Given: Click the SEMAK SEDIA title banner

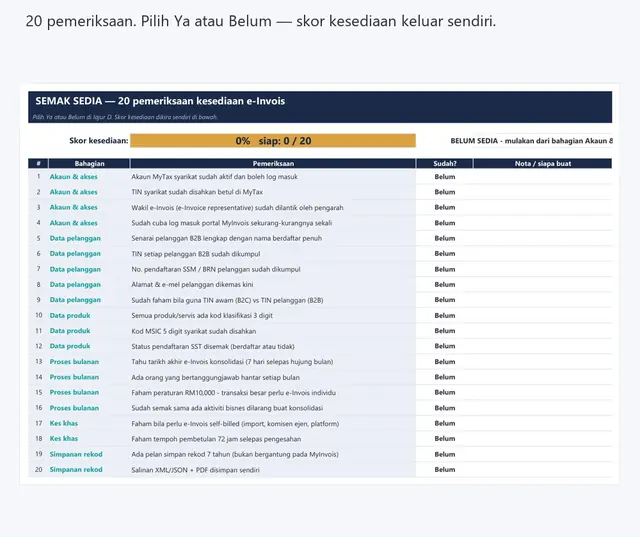Looking at the screenshot, I should (x=320, y=107).
